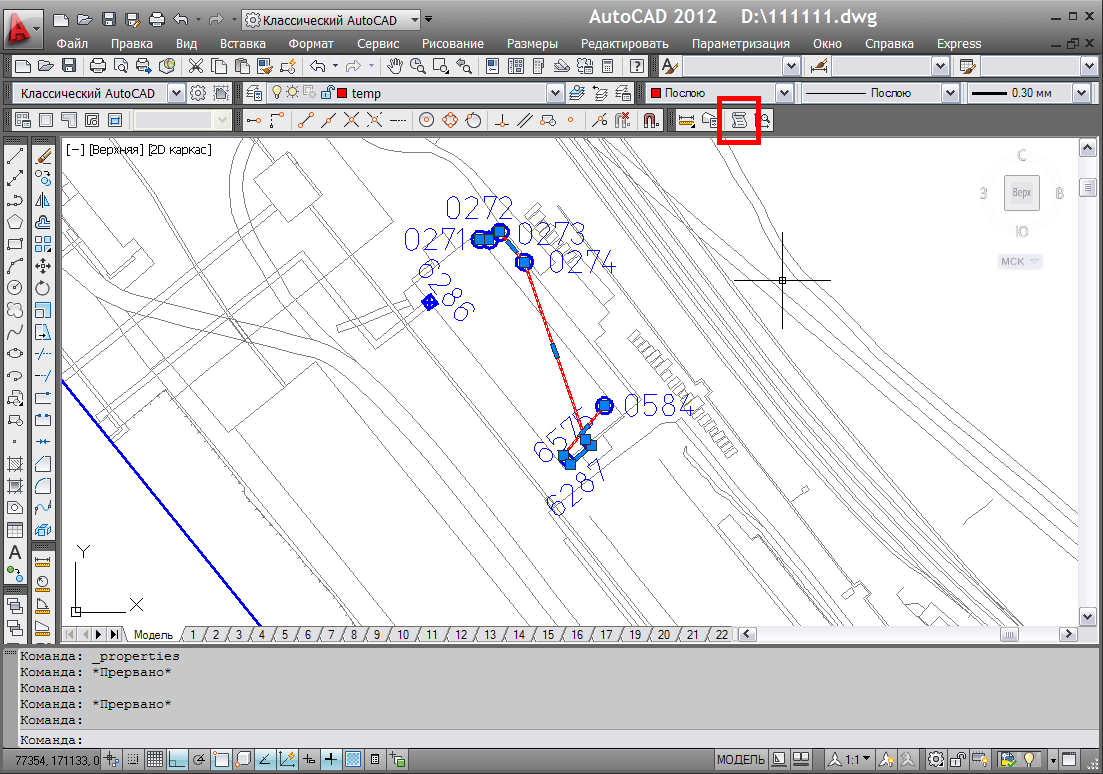Select the Rotate tool

pyautogui.click(x=43, y=287)
